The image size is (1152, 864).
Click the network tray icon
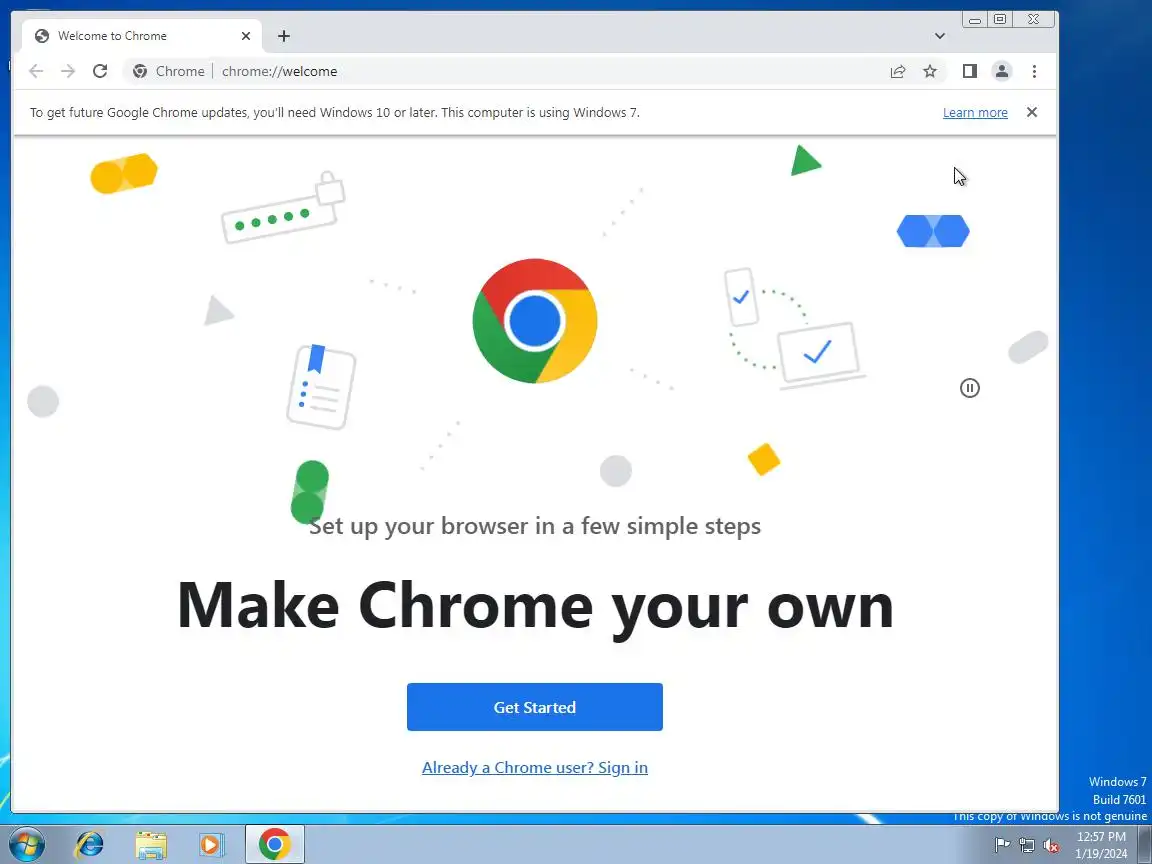click(1026, 846)
